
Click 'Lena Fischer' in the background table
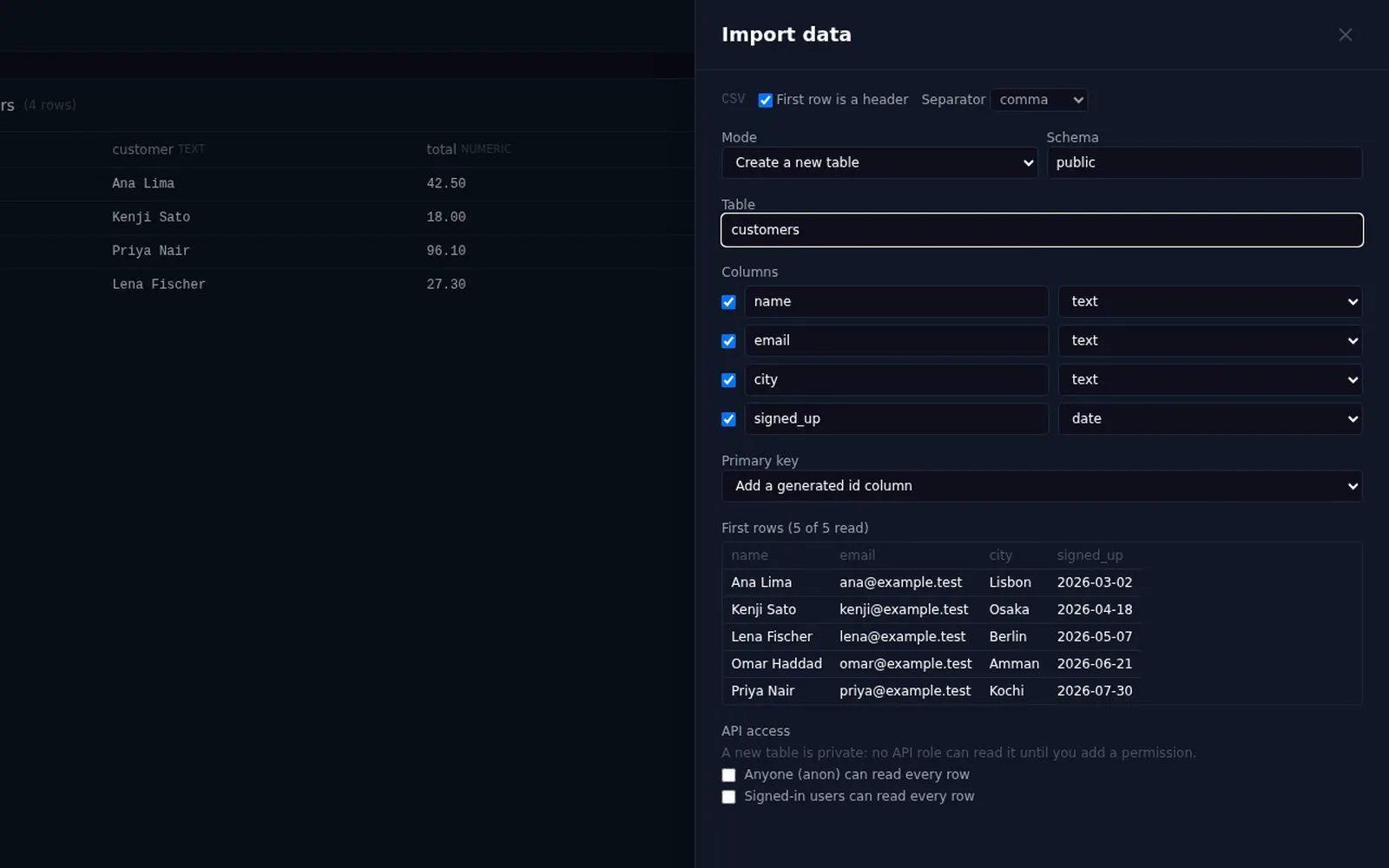click(159, 285)
